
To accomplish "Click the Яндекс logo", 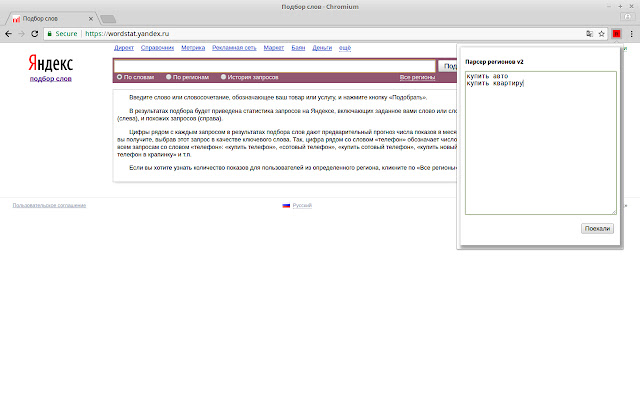I will (51, 64).
